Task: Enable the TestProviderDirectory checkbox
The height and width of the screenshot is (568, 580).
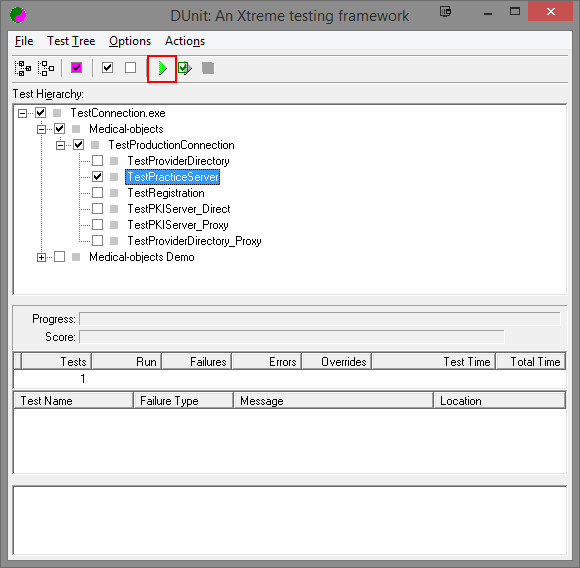Action: click(x=98, y=160)
